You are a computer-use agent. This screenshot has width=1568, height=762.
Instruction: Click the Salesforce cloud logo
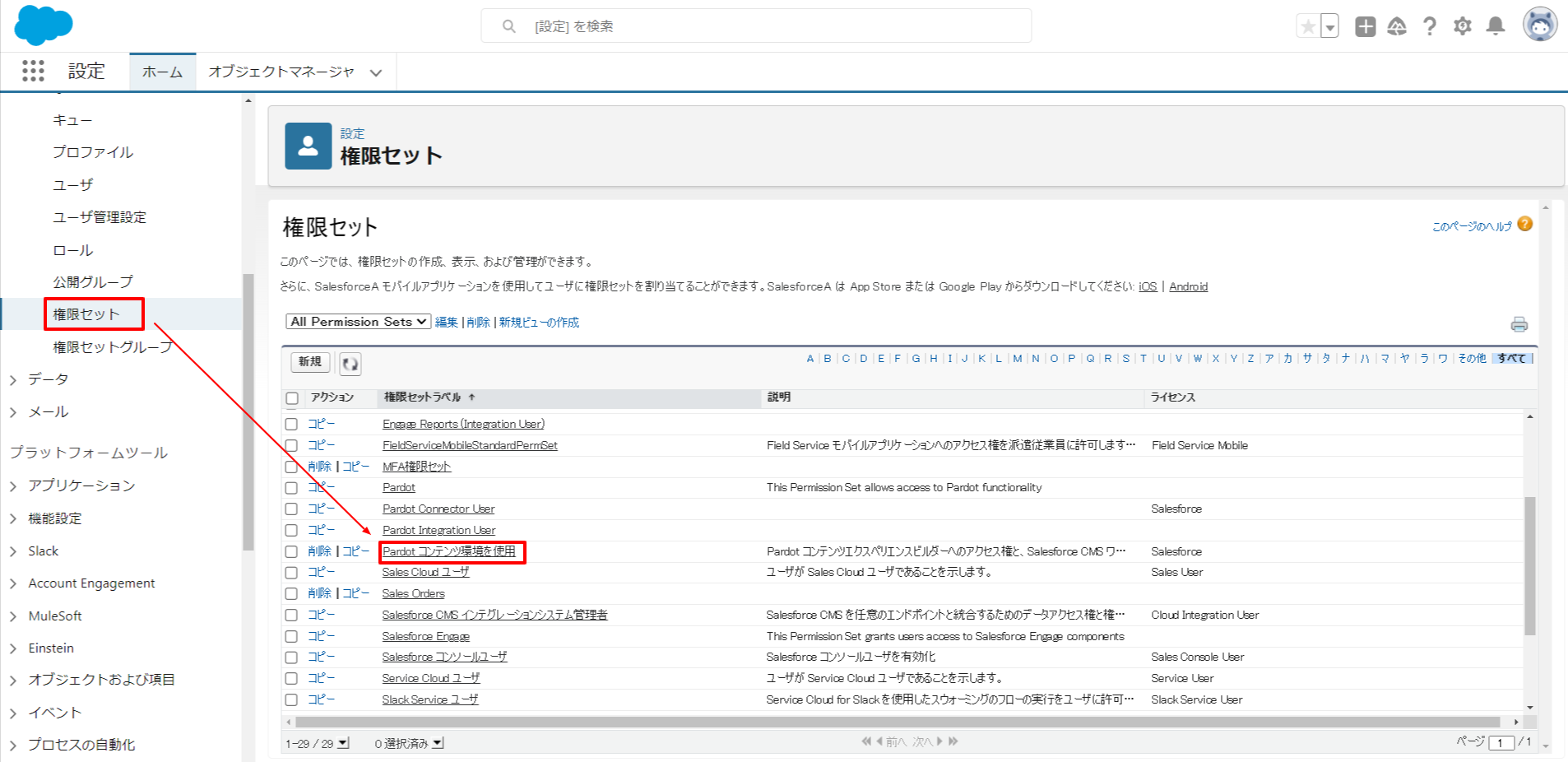(x=44, y=24)
